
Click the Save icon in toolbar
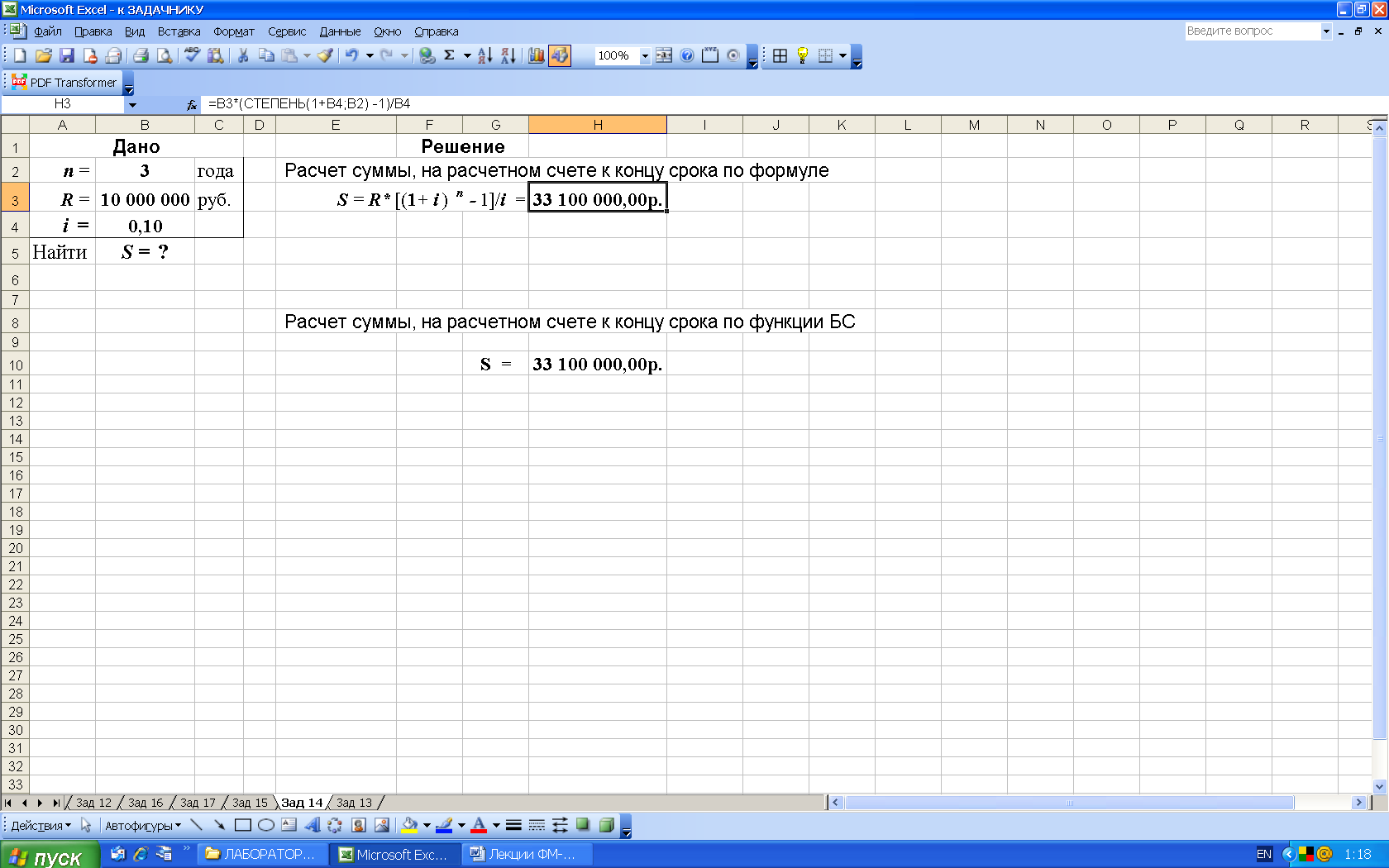tap(67, 55)
